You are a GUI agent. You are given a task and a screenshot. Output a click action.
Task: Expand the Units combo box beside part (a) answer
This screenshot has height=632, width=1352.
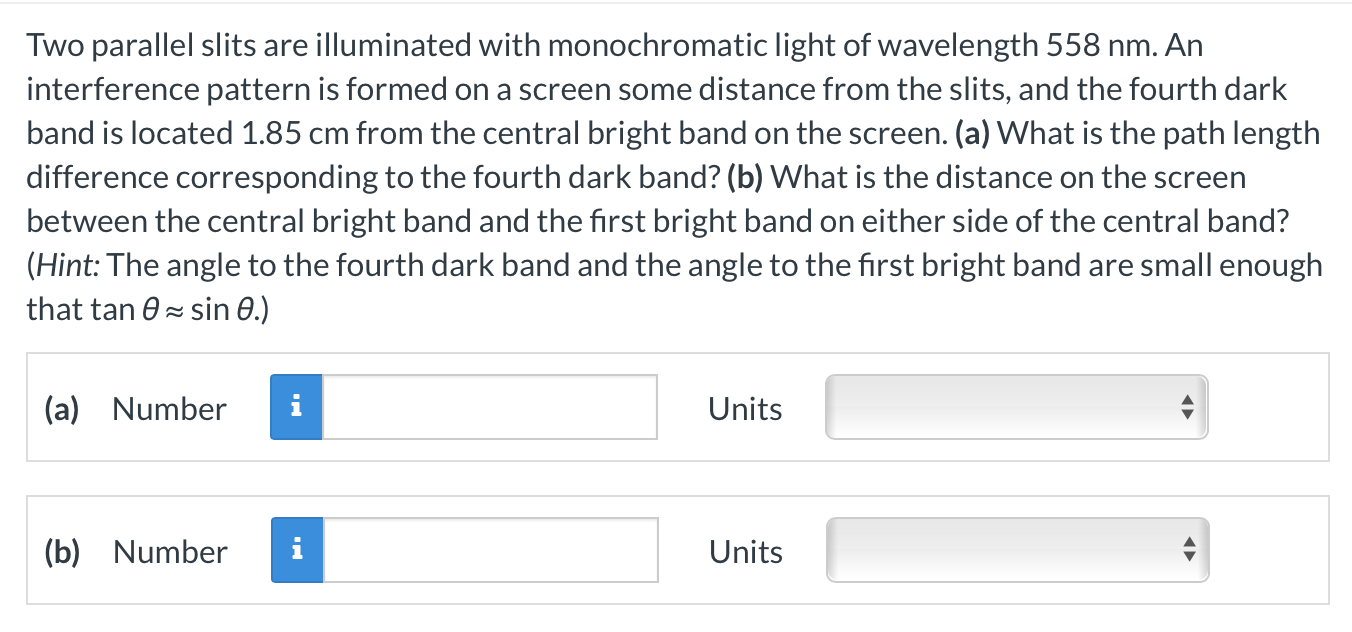pos(1016,407)
